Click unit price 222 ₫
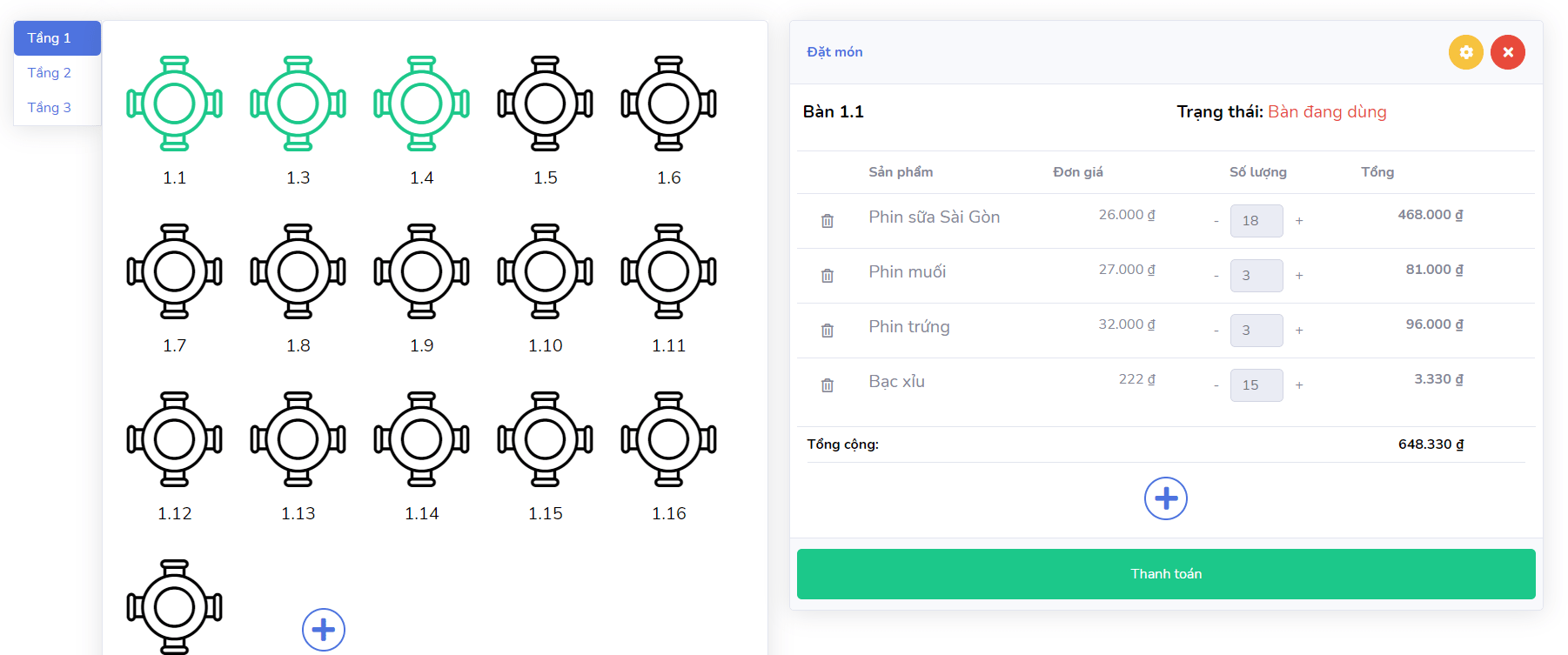Image resolution: width=1568 pixels, height=655 pixels. pyautogui.click(x=1136, y=379)
